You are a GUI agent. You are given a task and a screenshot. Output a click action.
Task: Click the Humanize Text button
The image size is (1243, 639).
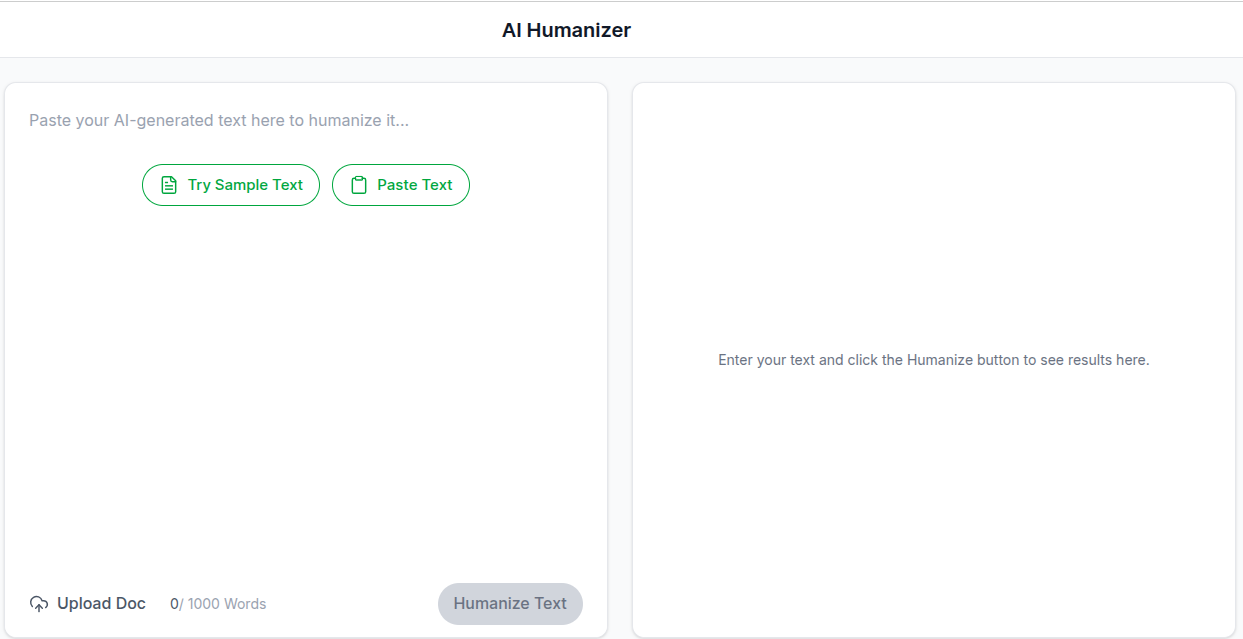[x=510, y=604]
